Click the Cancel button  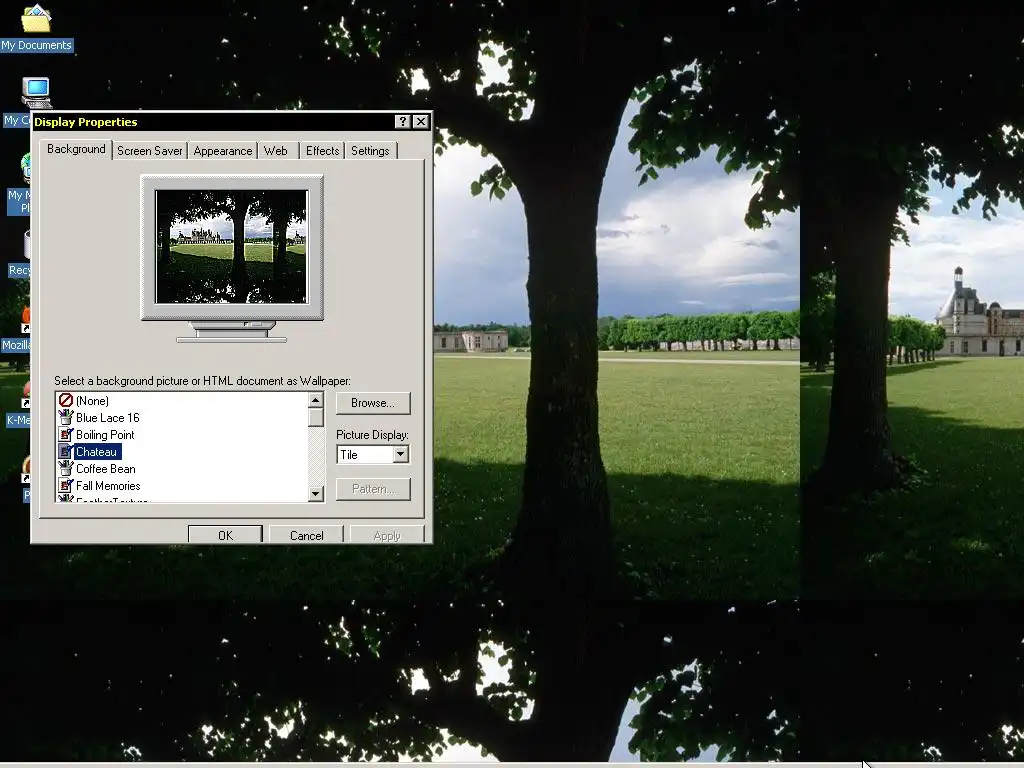click(306, 535)
